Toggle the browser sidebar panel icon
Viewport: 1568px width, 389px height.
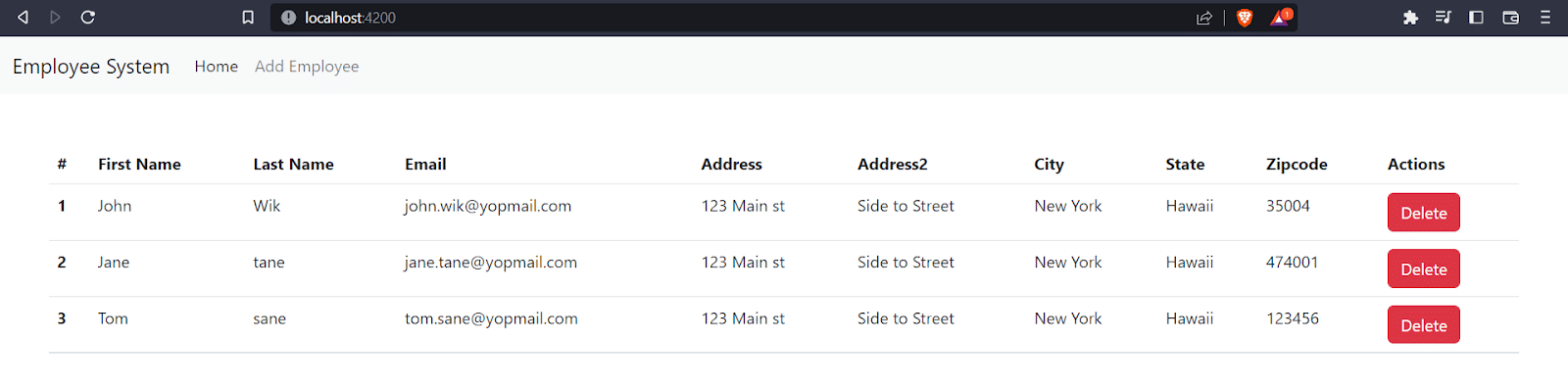1476,17
